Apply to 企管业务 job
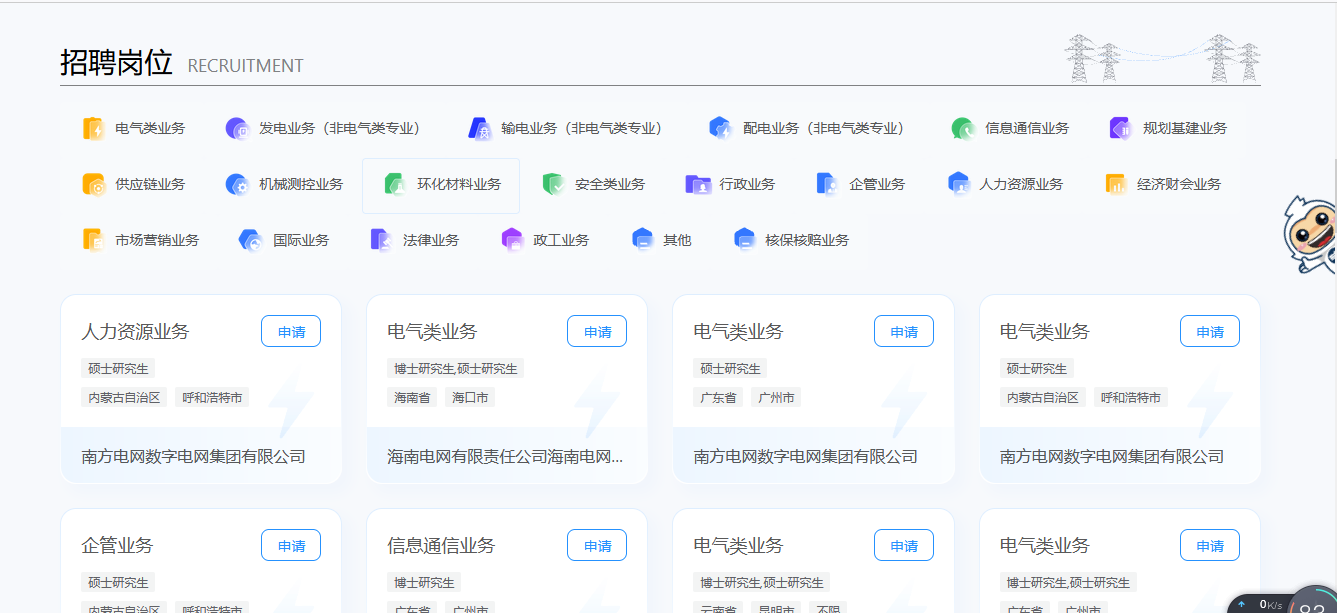This screenshot has height=613, width=1337. [x=291, y=545]
